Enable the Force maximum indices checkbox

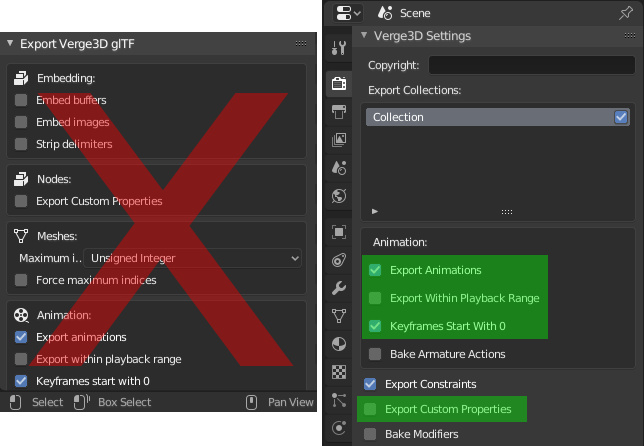pyautogui.click(x=21, y=280)
